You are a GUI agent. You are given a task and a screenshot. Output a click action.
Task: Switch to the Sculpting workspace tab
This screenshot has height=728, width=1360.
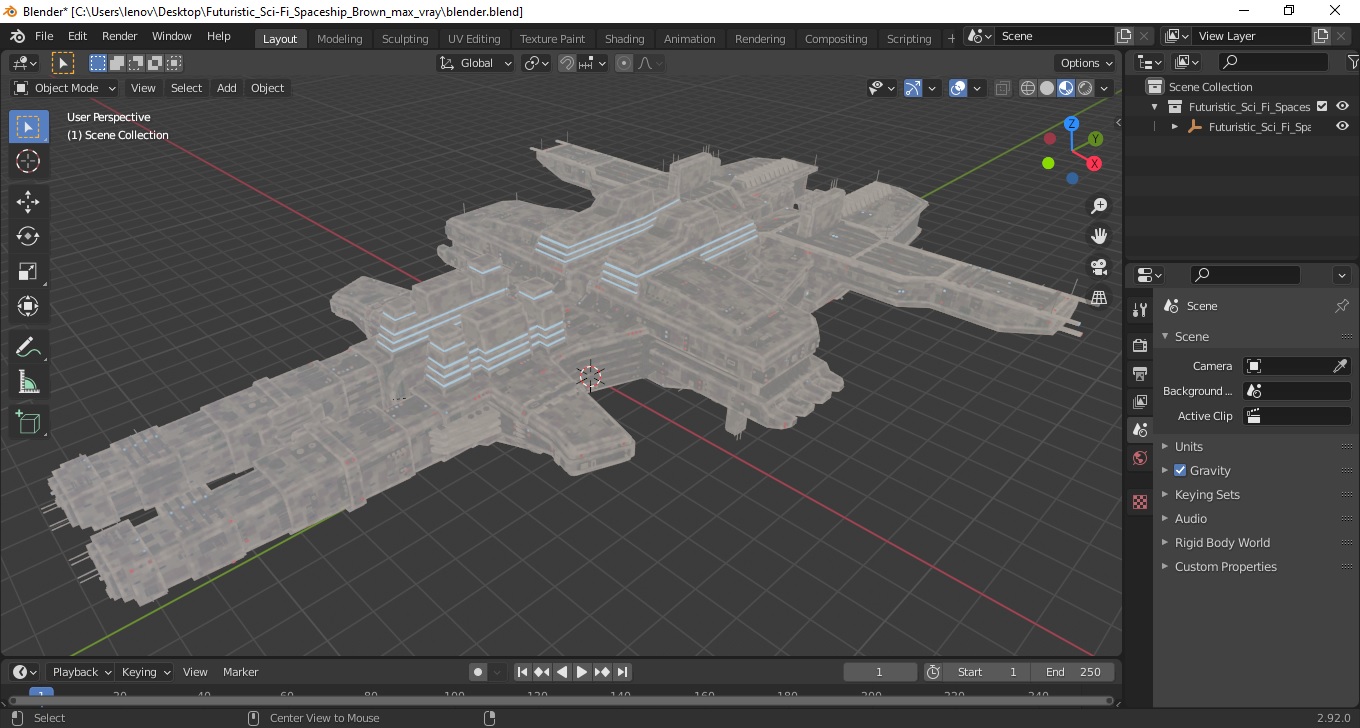(x=405, y=39)
